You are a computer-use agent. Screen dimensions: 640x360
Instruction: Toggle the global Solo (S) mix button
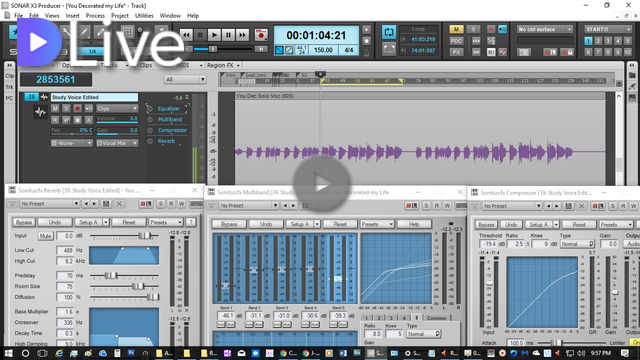[x=473, y=29]
